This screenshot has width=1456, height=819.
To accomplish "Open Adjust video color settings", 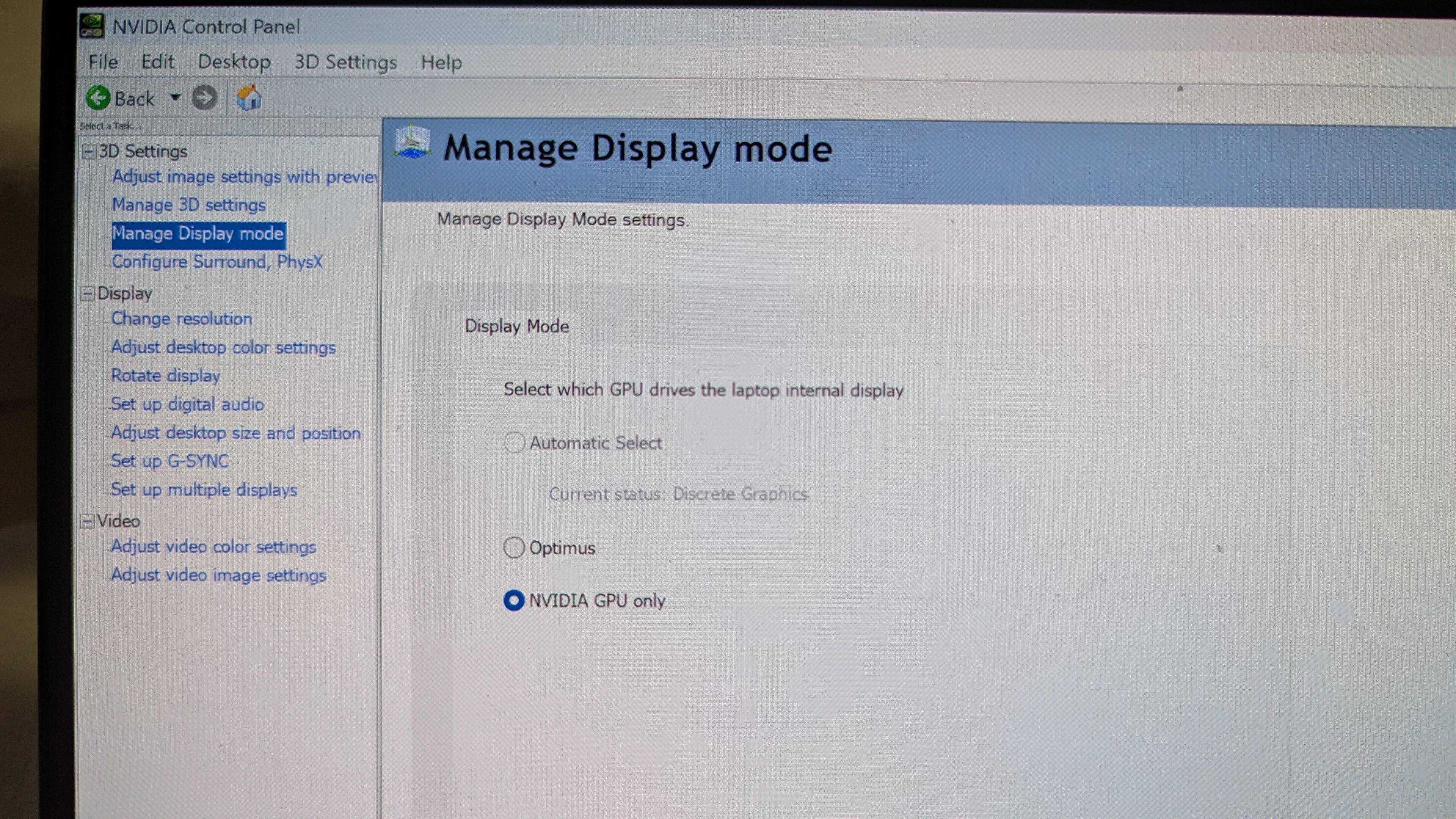I will 213,546.
